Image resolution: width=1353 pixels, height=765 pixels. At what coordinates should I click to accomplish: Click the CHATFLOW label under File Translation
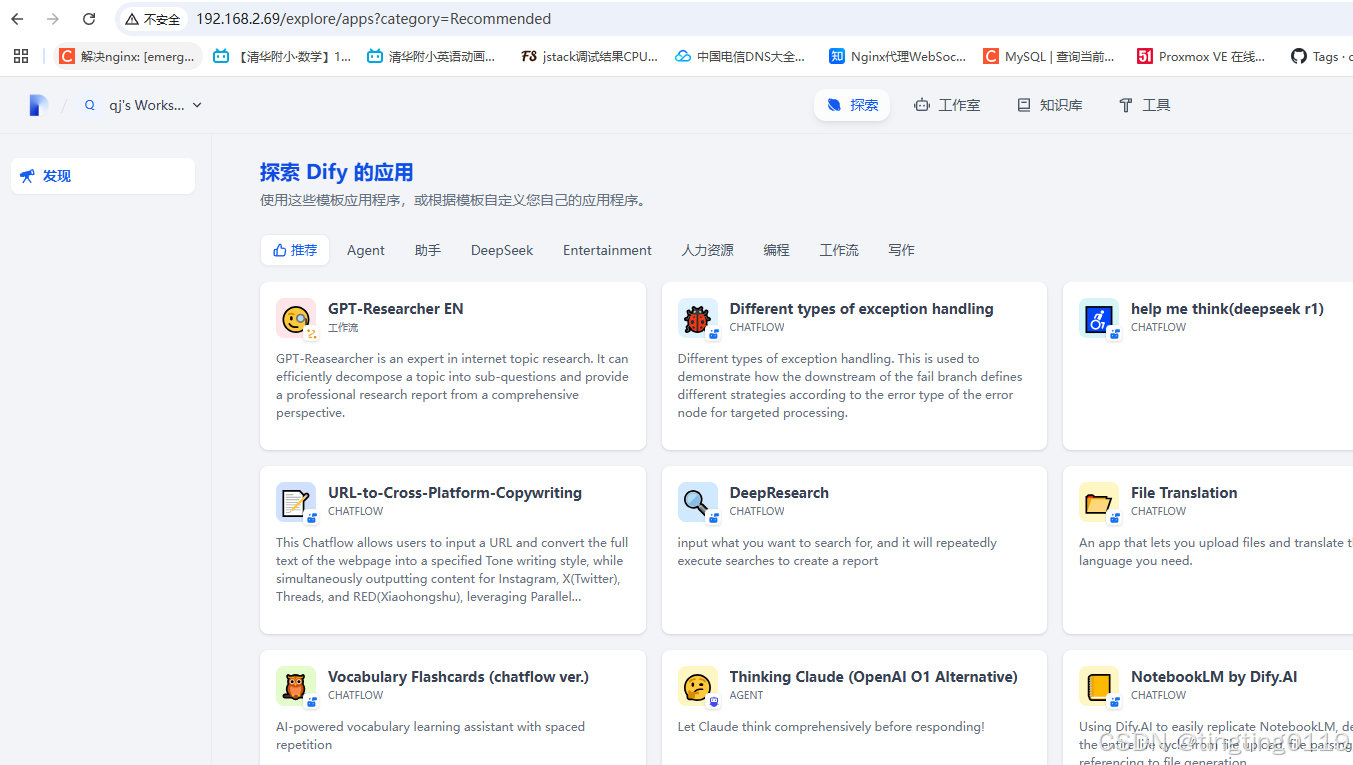1159,511
